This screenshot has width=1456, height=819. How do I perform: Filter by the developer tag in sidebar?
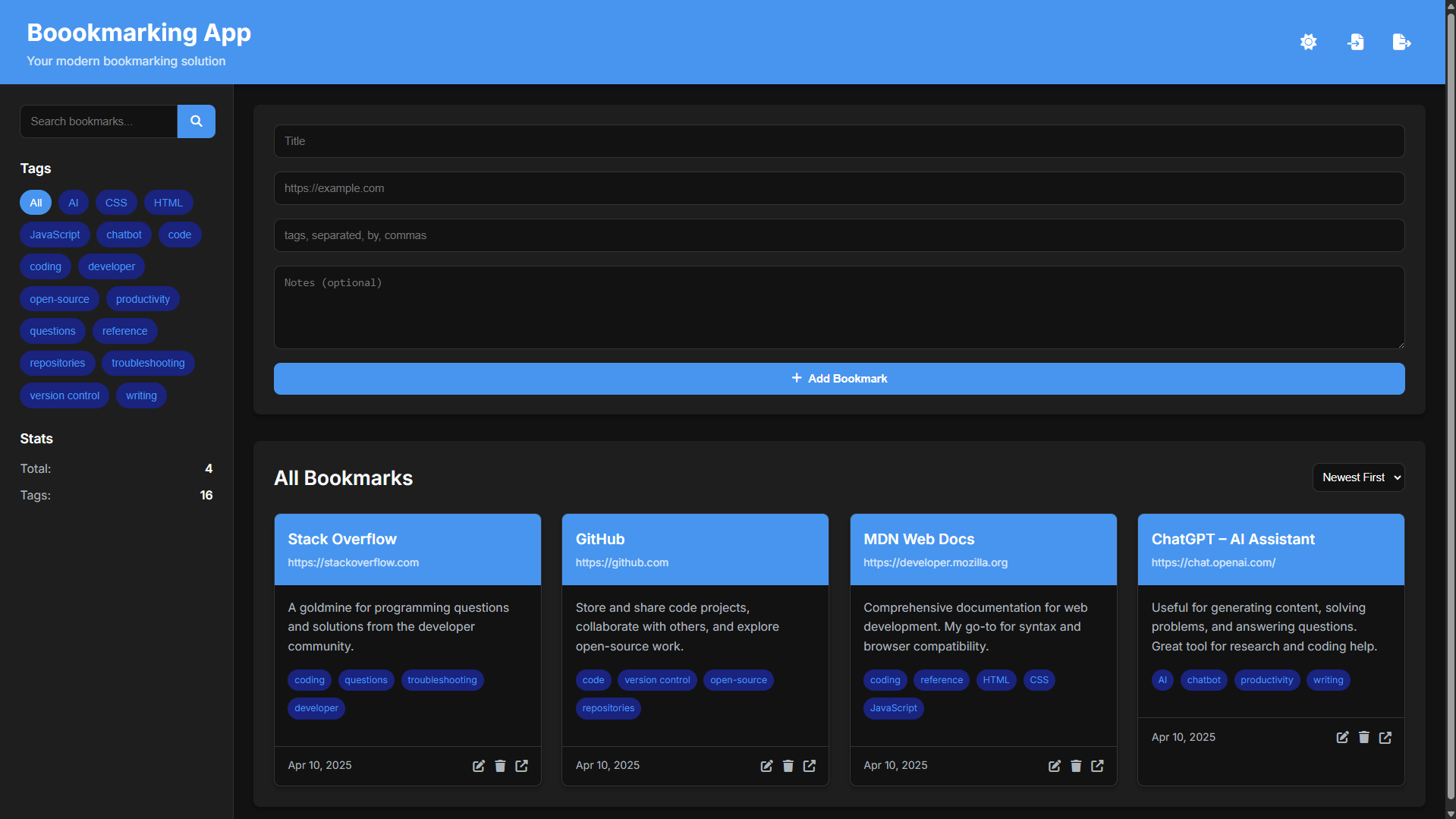pos(112,266)
